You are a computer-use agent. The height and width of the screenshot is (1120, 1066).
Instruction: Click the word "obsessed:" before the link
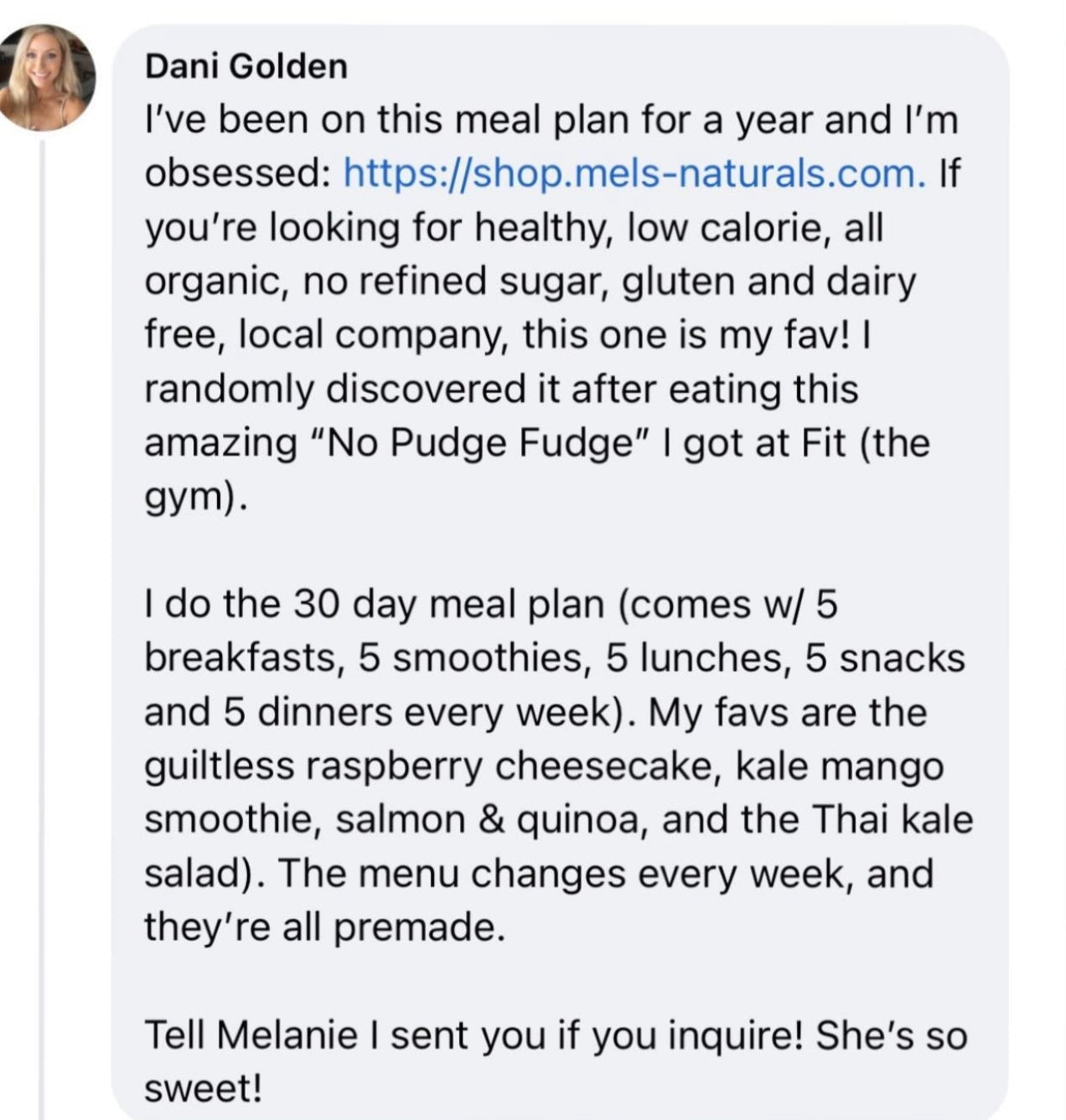click(x=236, y=173)
